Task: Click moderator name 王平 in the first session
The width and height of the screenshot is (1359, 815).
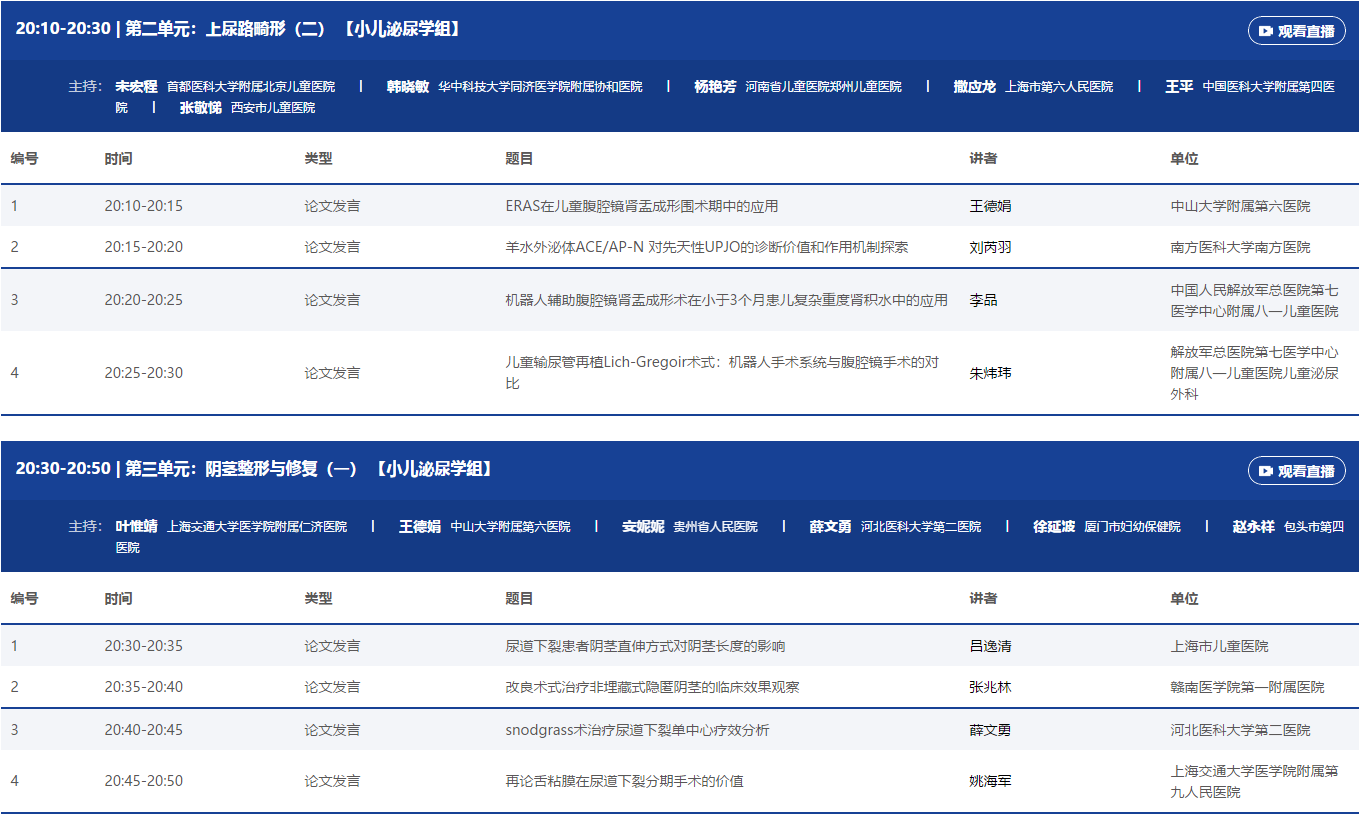Action: tap(1179, 87)
